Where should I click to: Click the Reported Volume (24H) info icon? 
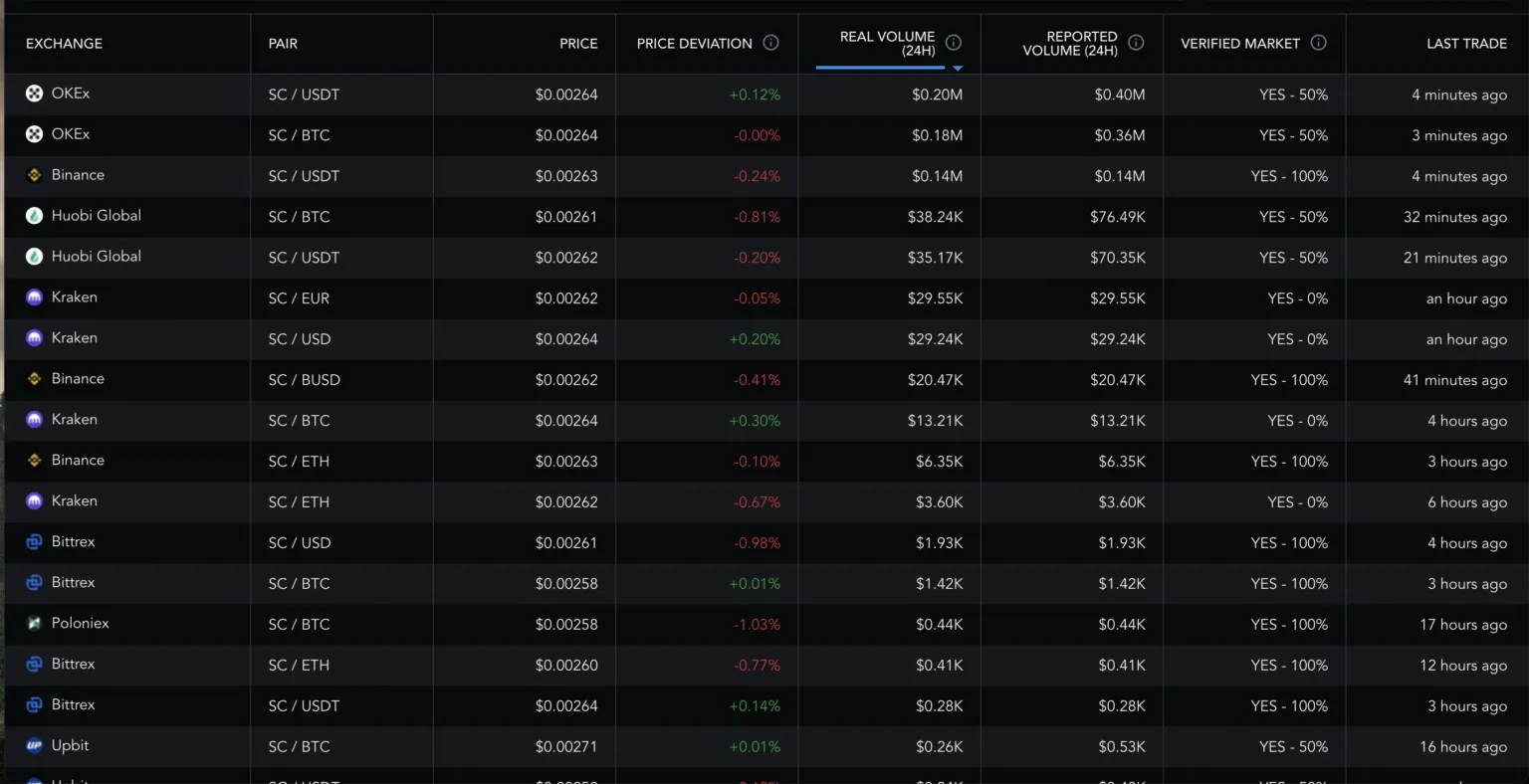(x=1136, y=43)
